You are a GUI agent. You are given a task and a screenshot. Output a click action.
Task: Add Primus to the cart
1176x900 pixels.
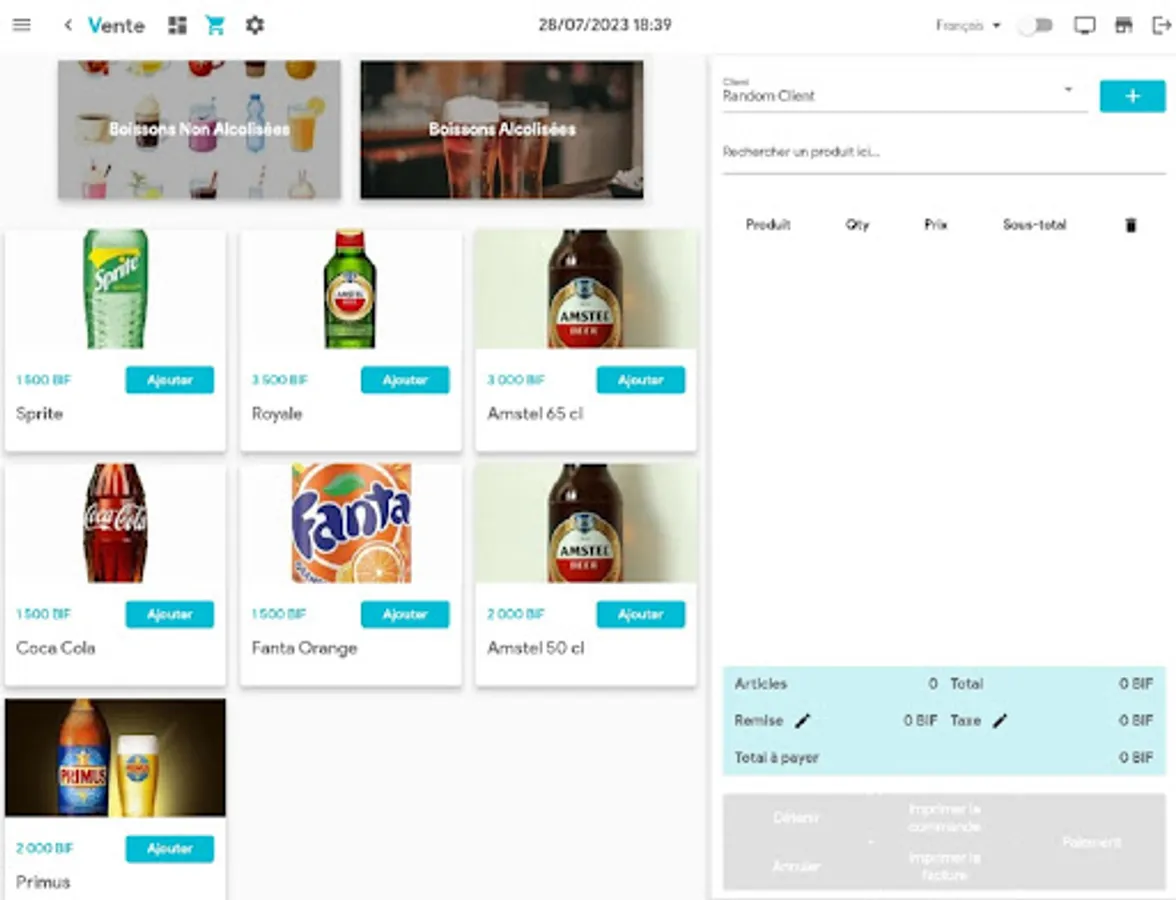(x=170, y=849)
